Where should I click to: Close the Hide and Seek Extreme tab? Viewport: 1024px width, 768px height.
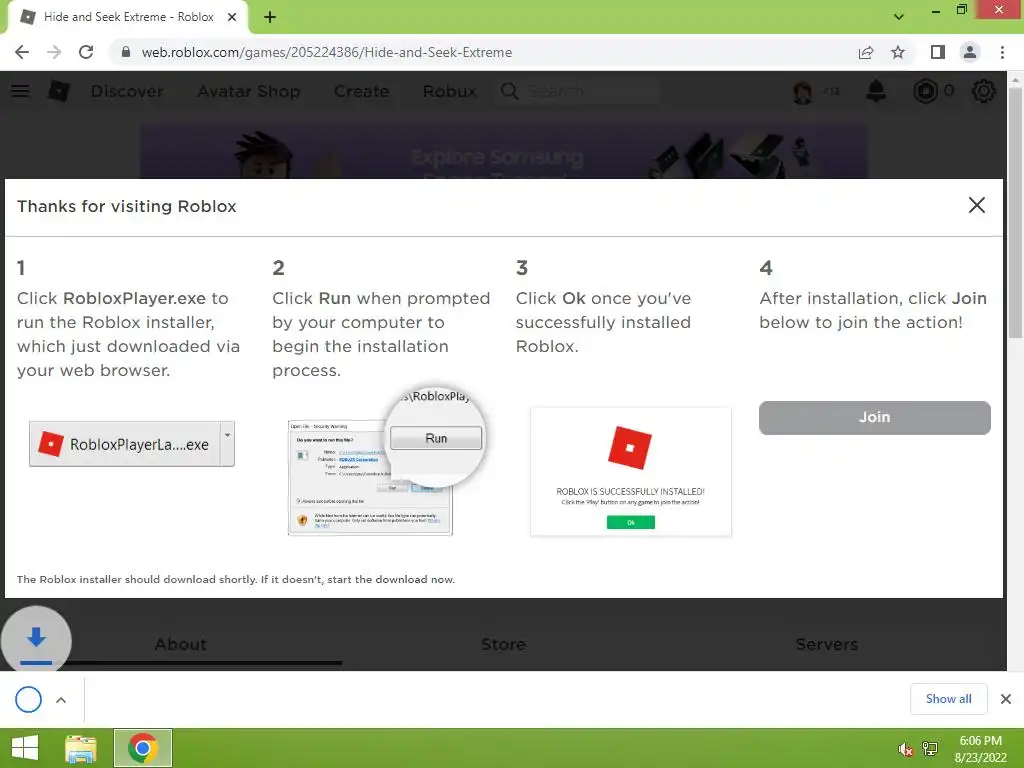(x=232, y=17)
